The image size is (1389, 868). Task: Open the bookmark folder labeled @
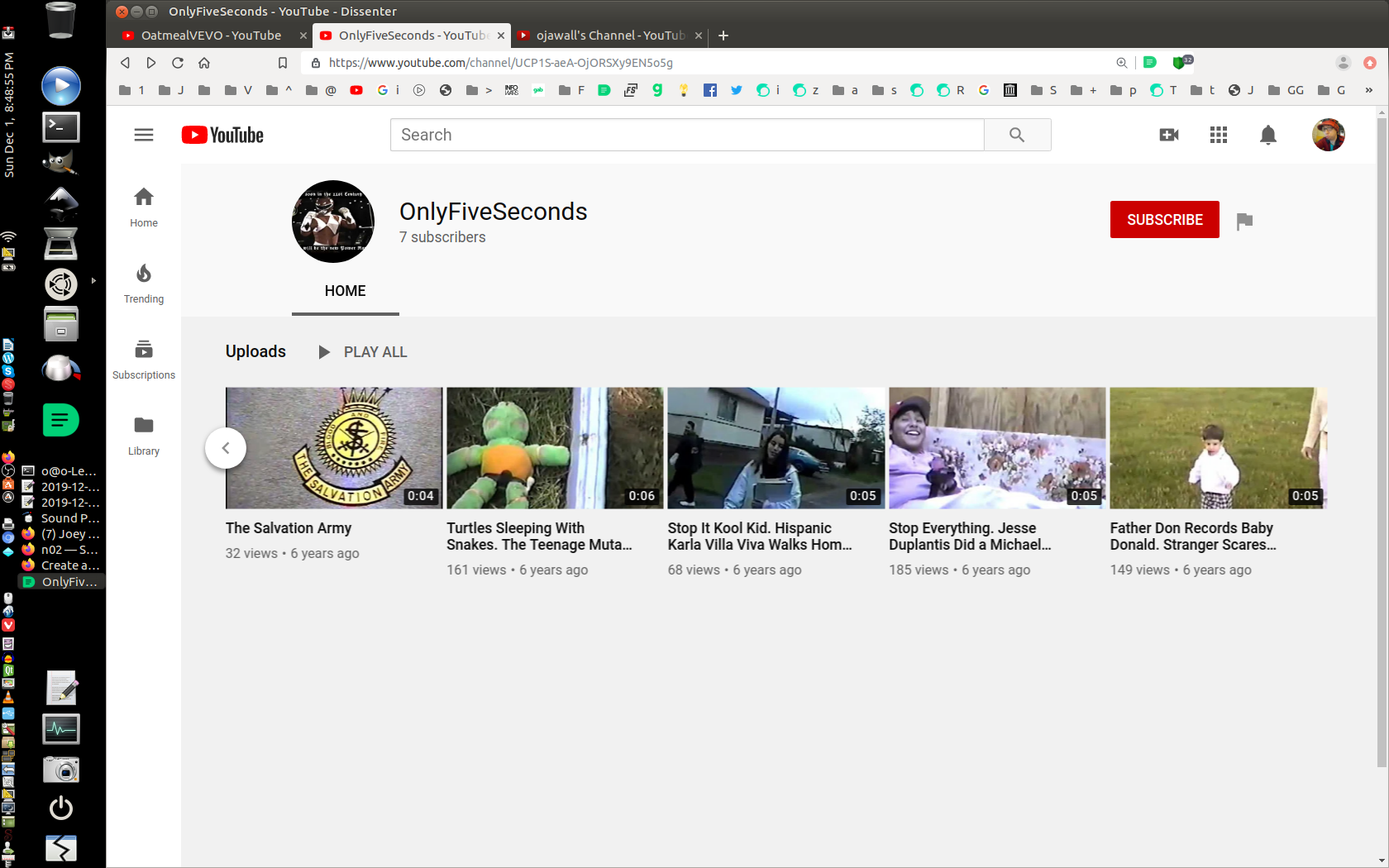[x=322, y=90]
